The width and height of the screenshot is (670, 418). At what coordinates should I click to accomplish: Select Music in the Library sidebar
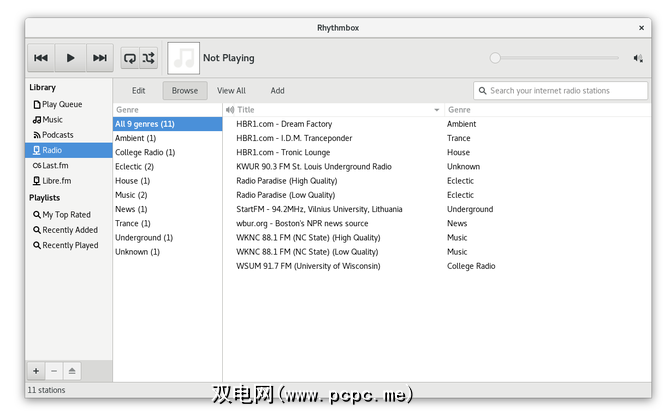click(68, 120)
